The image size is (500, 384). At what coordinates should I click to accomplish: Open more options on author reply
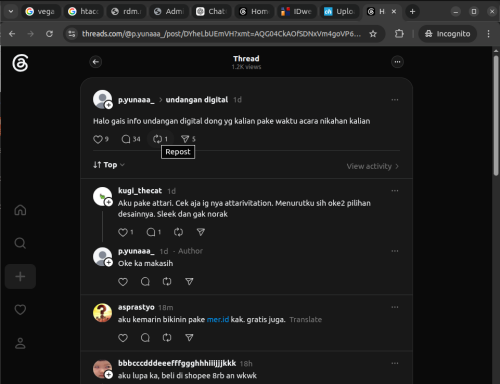[395, 251]
